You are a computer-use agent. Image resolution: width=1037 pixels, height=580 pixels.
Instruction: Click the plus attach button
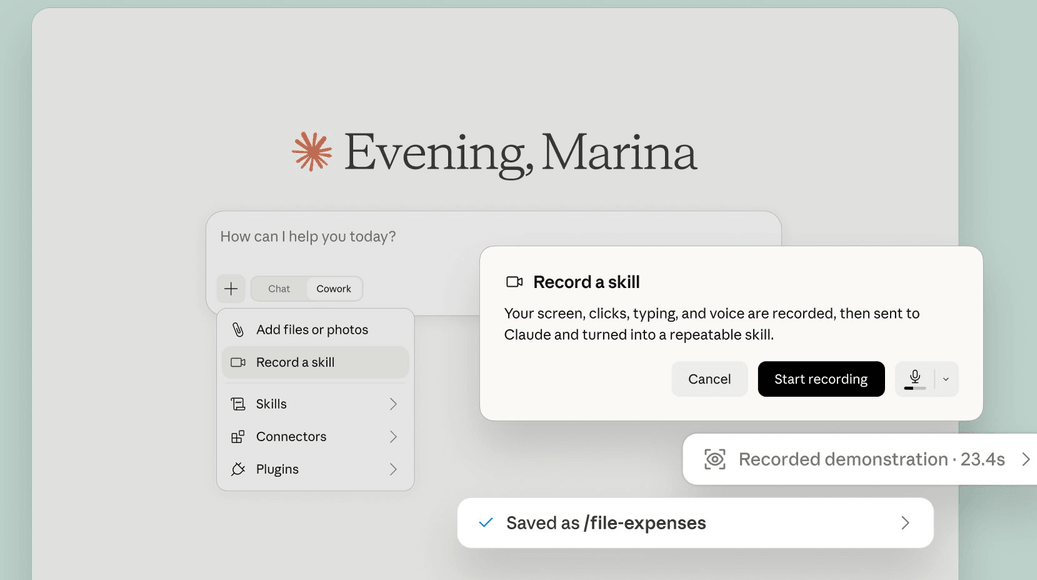[231, 288]
